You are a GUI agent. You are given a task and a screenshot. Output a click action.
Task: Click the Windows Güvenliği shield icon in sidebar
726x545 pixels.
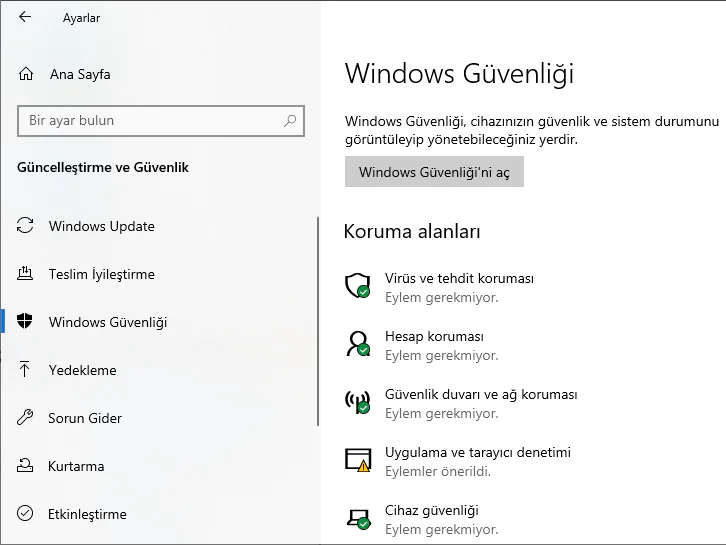click(x=25, y=321)
